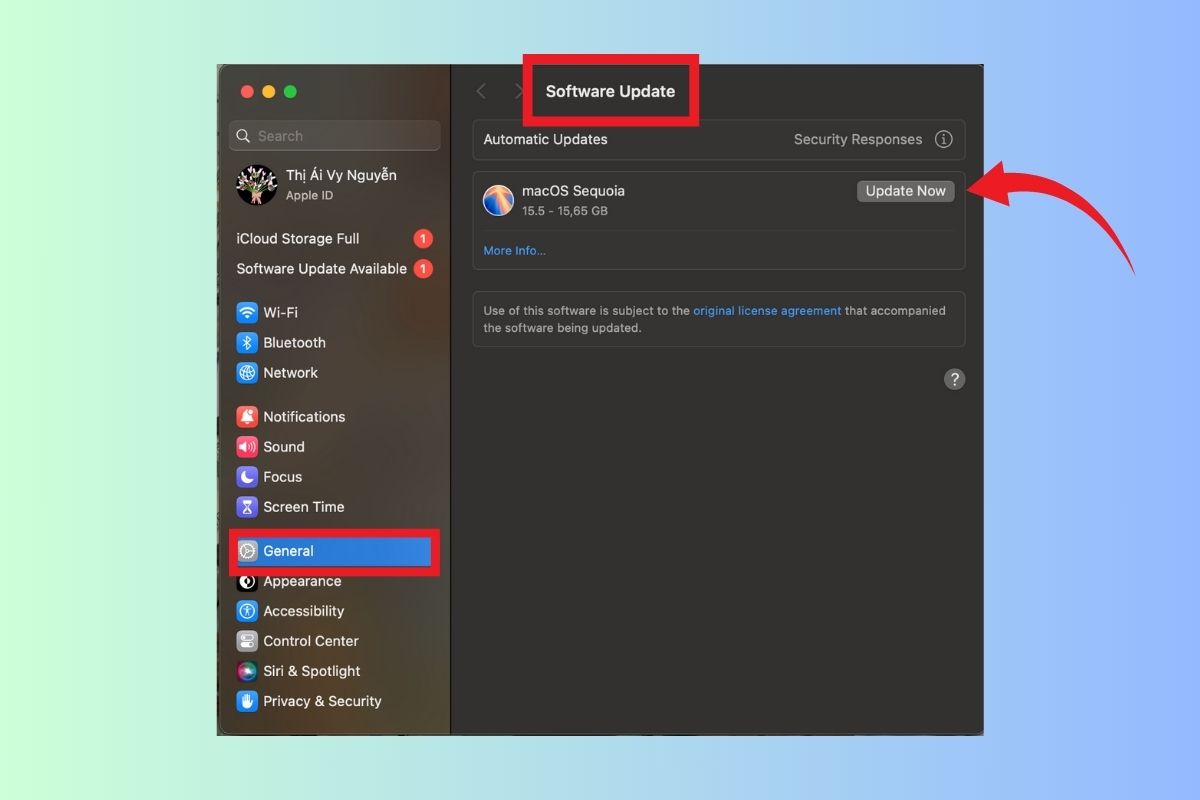Select Bluetooth in the sidebar
Screen dimensions: 1200x800
pos(335,343)
